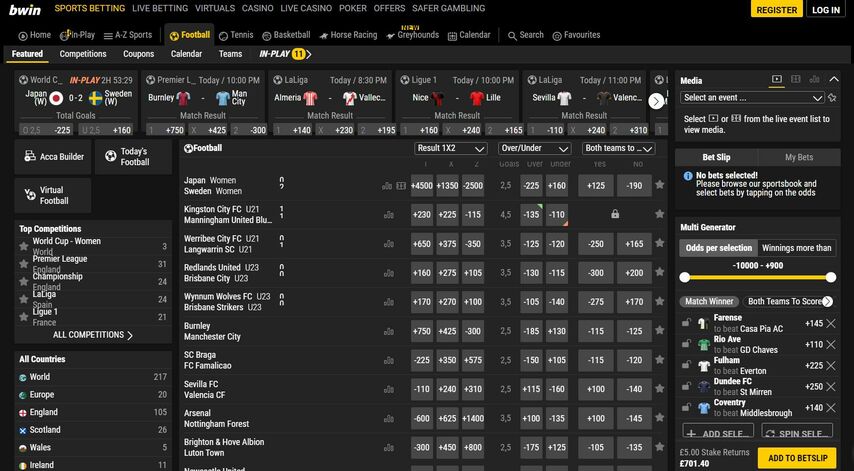Favourite the Japan Women vs Sweden match

tap(660, 185)
